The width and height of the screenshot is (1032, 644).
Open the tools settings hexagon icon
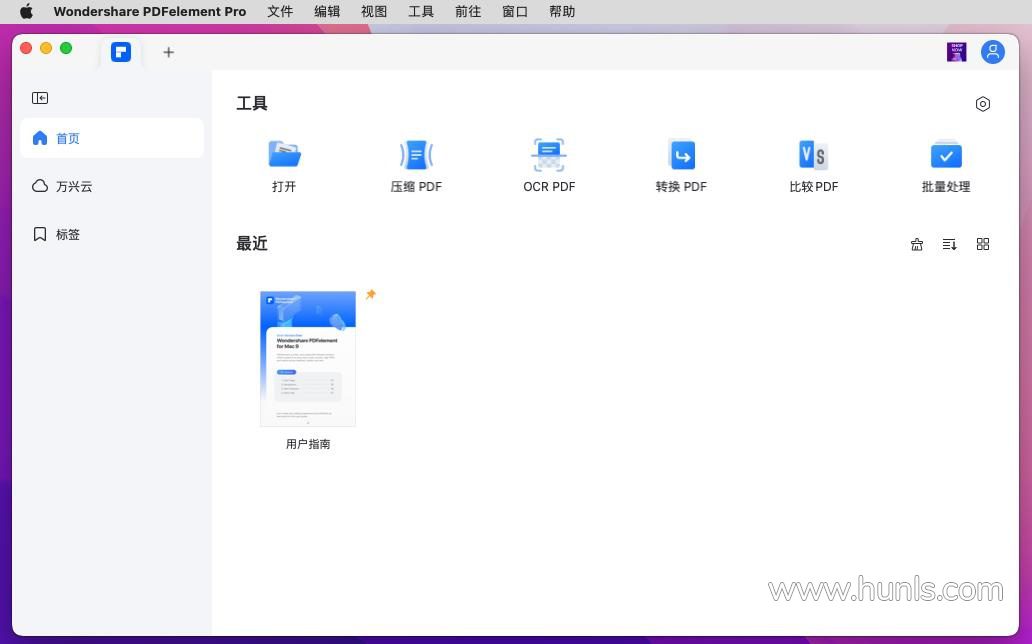point(983,104)
